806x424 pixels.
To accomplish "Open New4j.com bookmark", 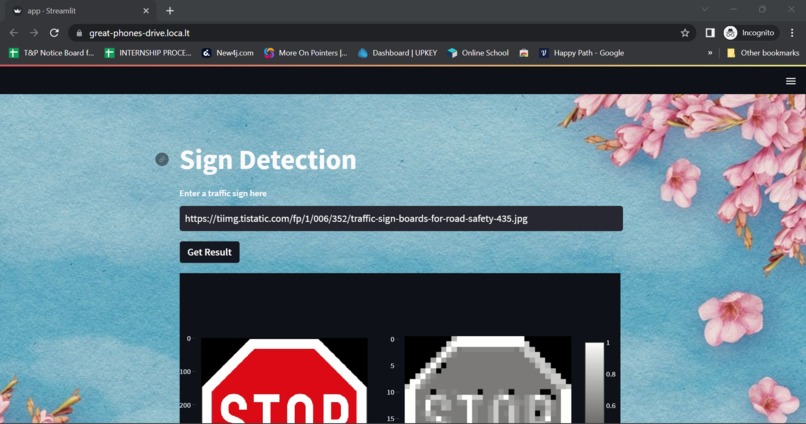I will (x=228, y=53).
